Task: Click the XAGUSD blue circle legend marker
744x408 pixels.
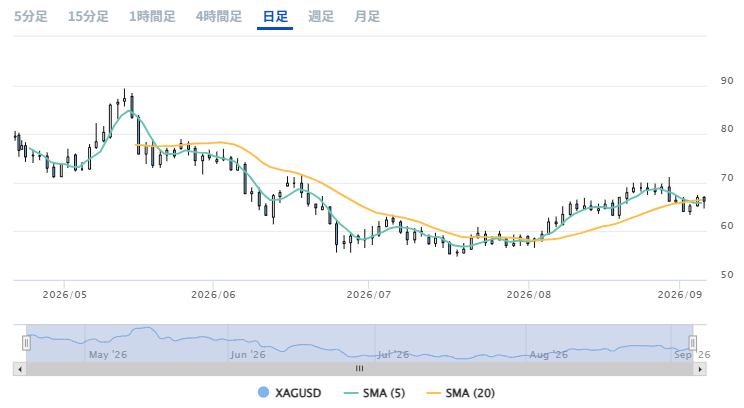Action: point(263,392)
